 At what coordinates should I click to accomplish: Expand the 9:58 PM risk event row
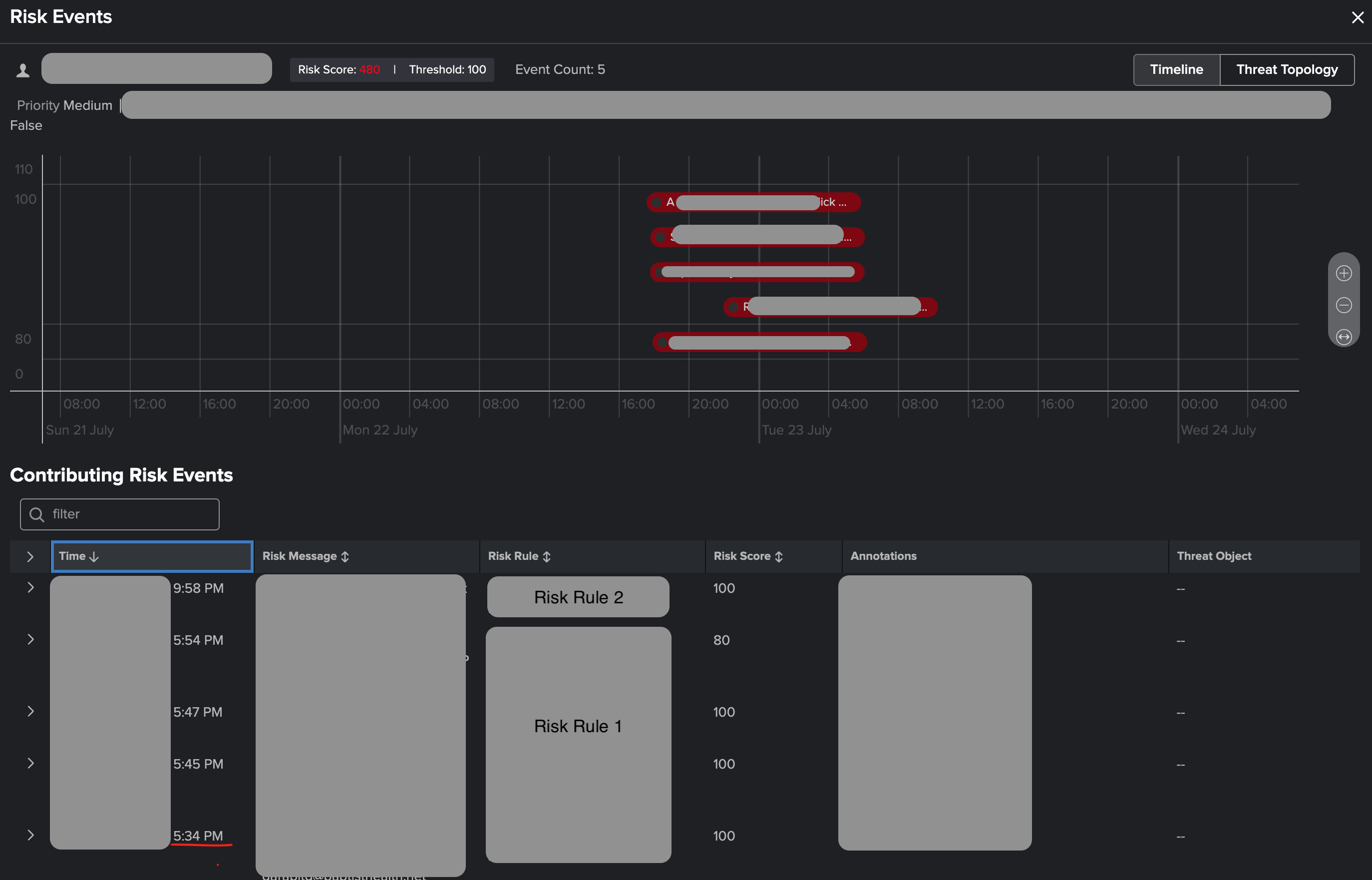pos(30,587)
